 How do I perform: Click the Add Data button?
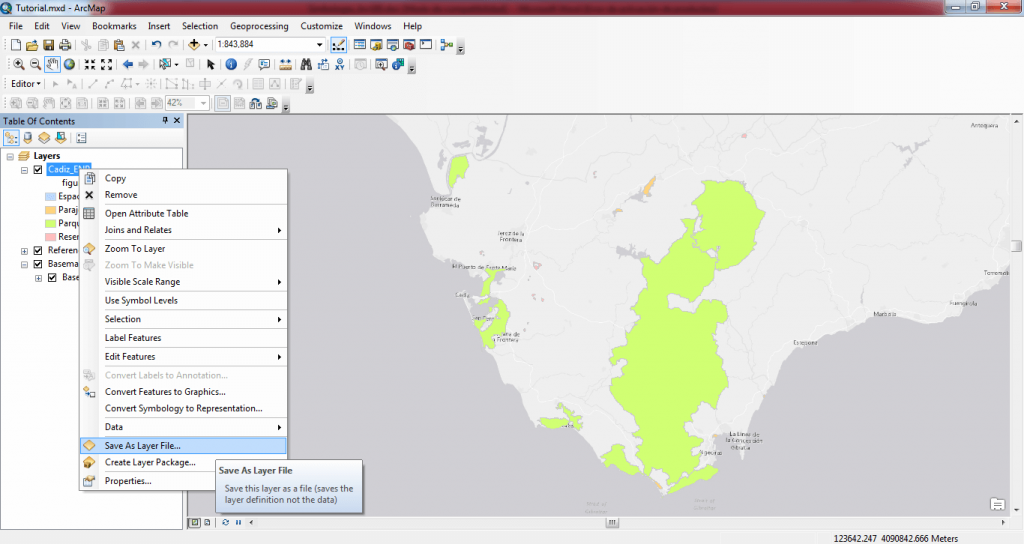tap(194, 45)
